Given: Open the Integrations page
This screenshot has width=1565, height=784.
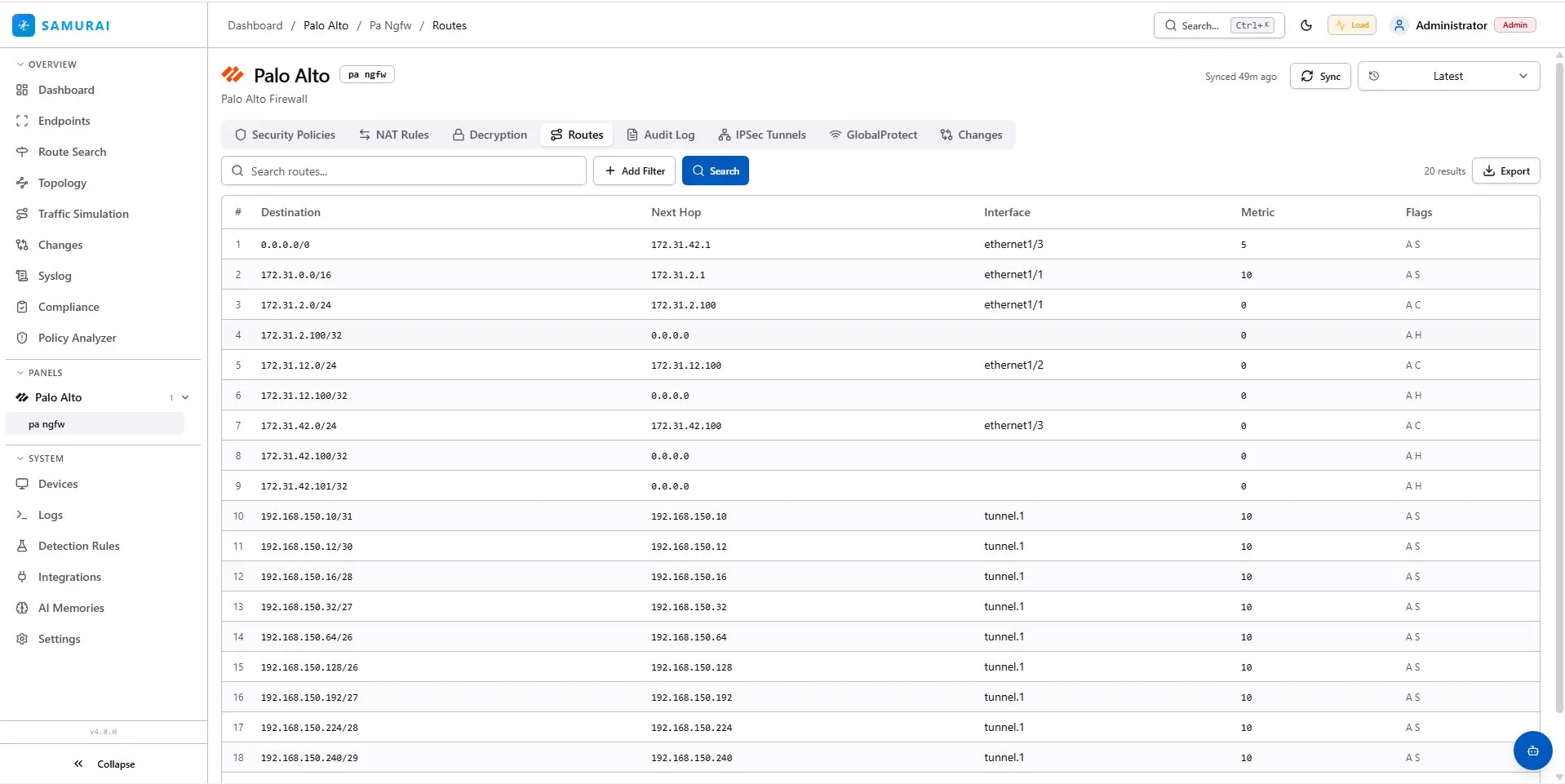Looking at the screenshot, I should 69,577.
